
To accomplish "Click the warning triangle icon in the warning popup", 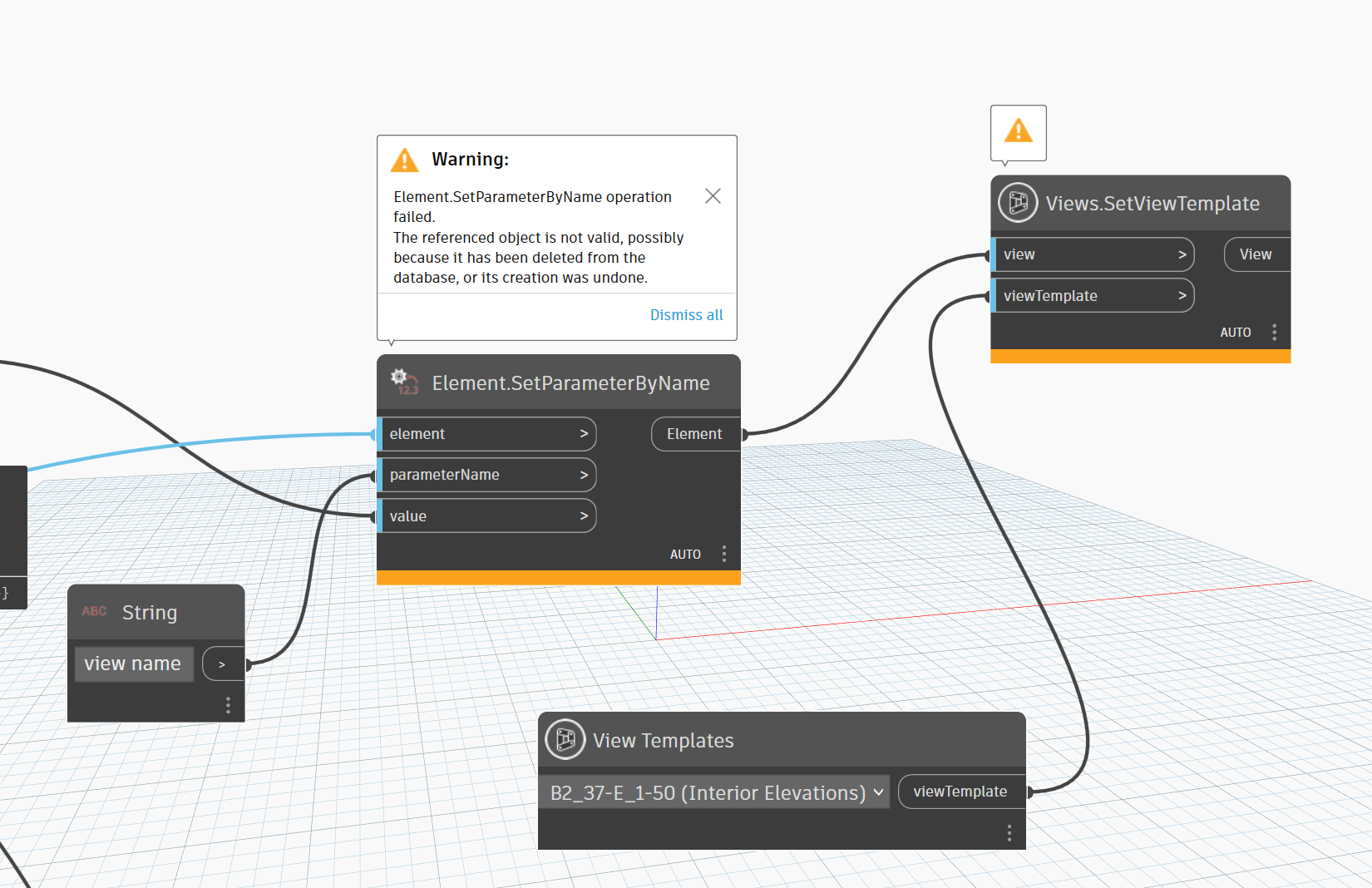I will 405,160.
